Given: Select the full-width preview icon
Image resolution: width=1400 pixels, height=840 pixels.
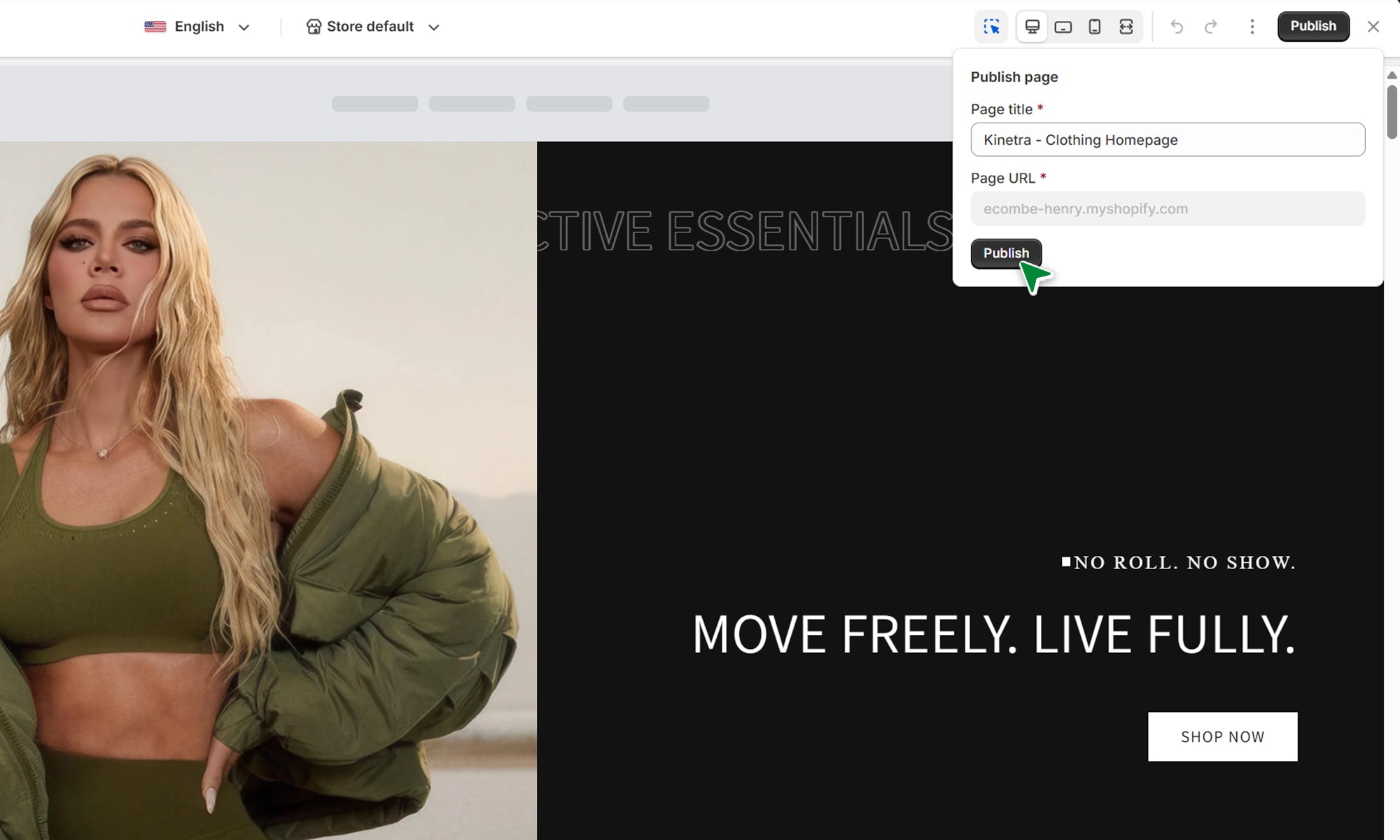Looking at the screenshot, I should (1126, 27).
